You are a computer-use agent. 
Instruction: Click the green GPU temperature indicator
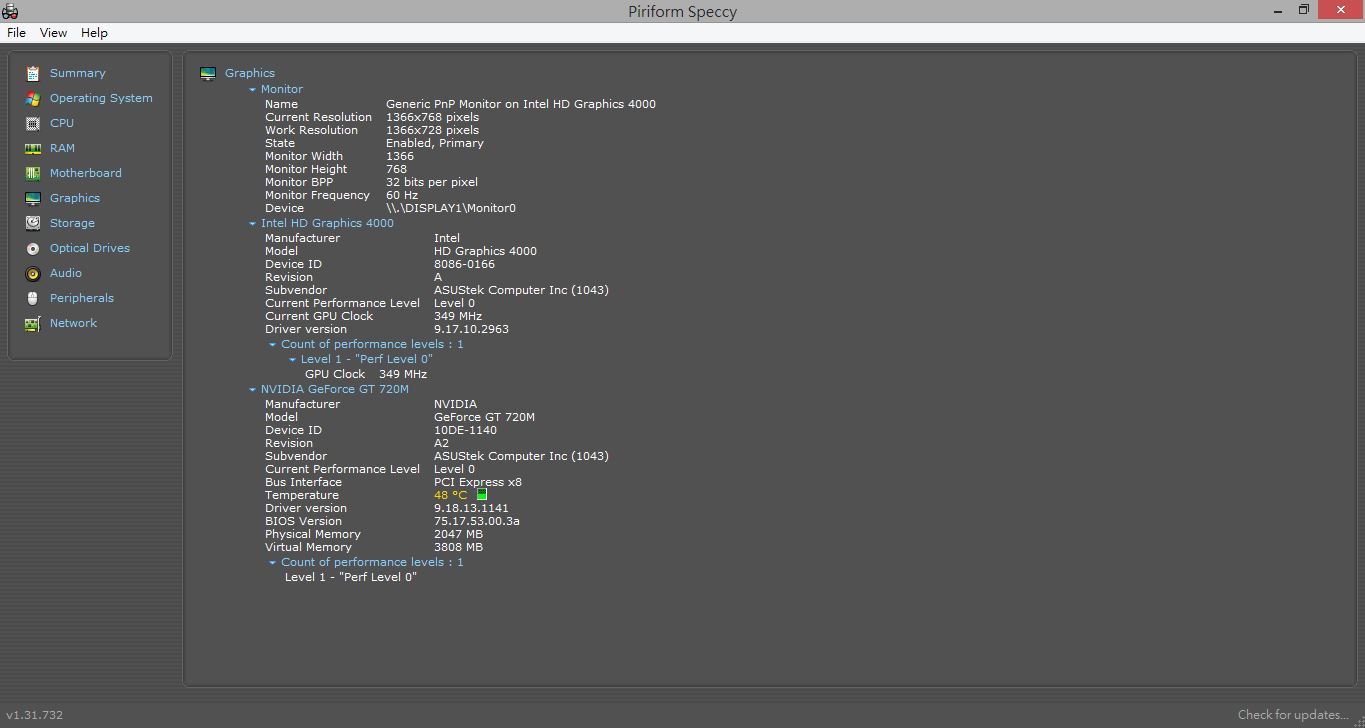coord(481,495)
